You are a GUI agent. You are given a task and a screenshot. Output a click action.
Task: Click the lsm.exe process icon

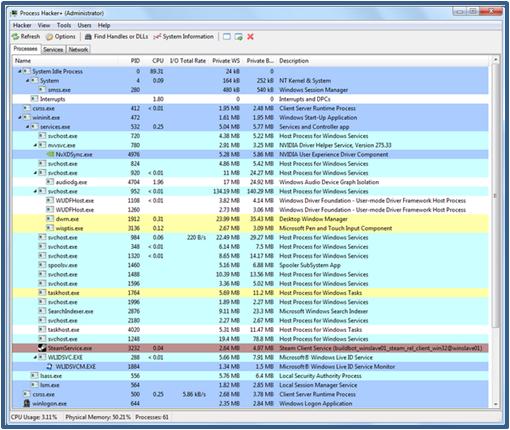(34, 385)
